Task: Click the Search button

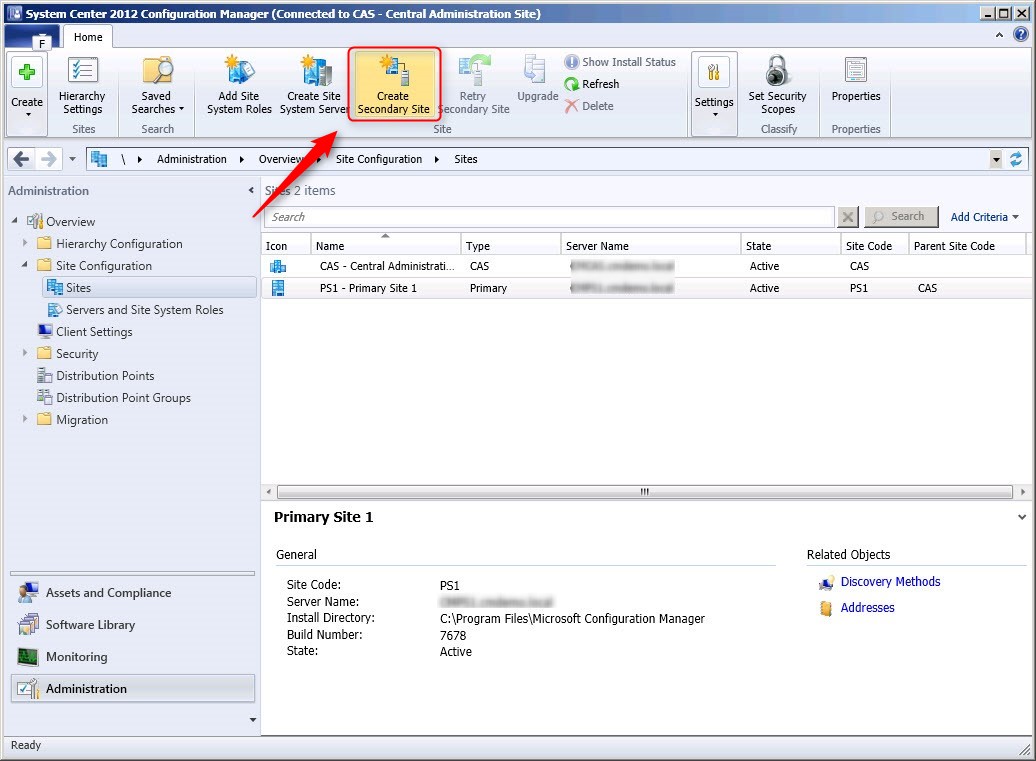Action: click(901, 217)
